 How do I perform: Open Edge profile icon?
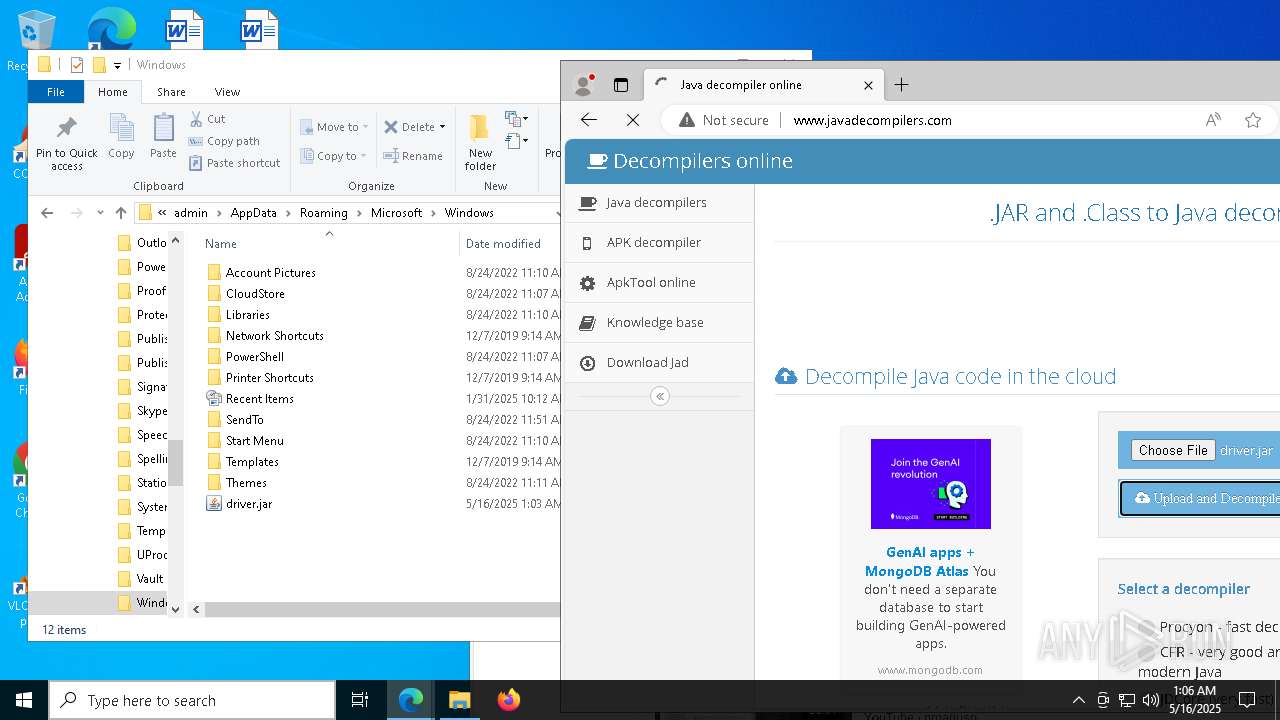[x=584, y=85]
